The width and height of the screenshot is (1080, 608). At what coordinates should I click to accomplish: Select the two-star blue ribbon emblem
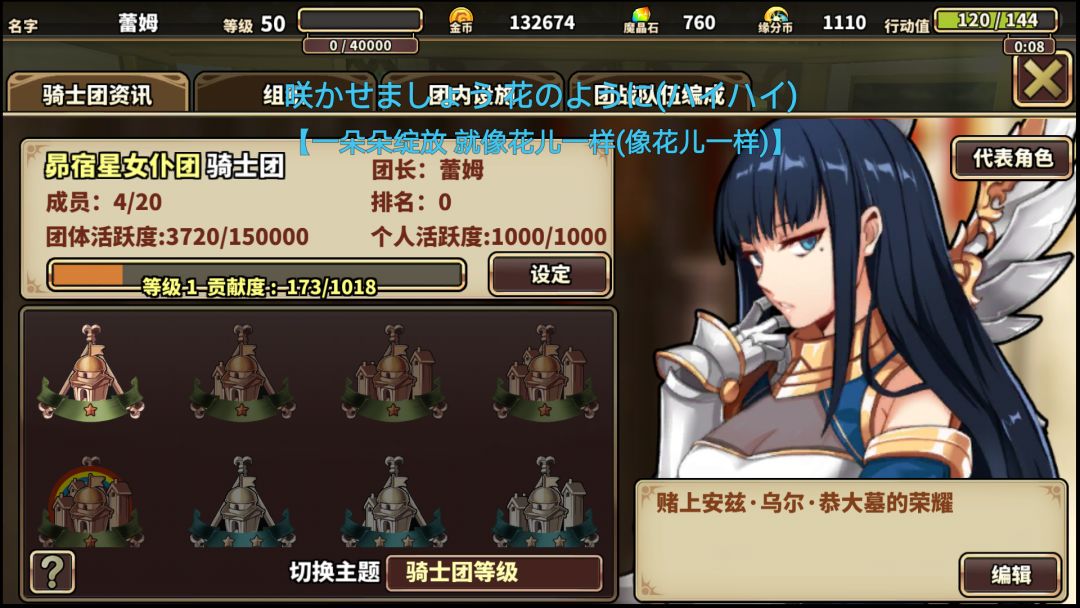[x=242, y=502]
